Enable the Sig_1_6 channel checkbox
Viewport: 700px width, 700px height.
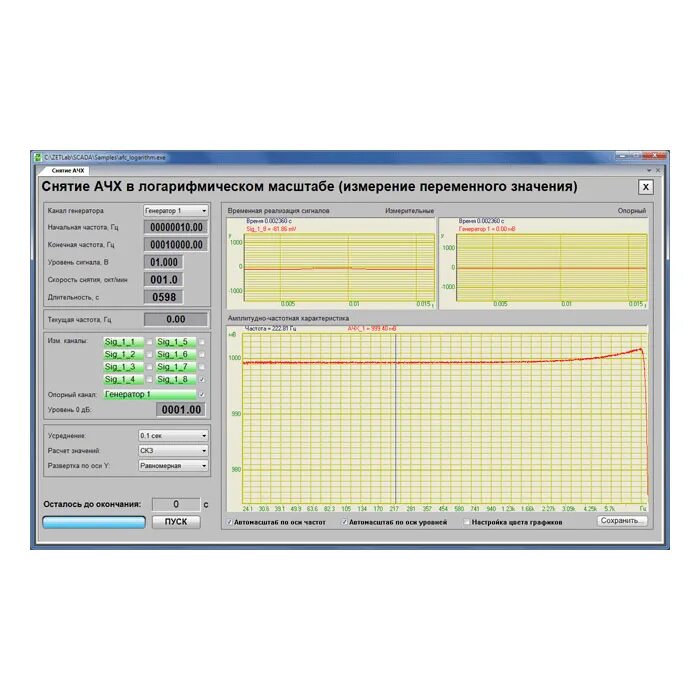coord(202,354)
